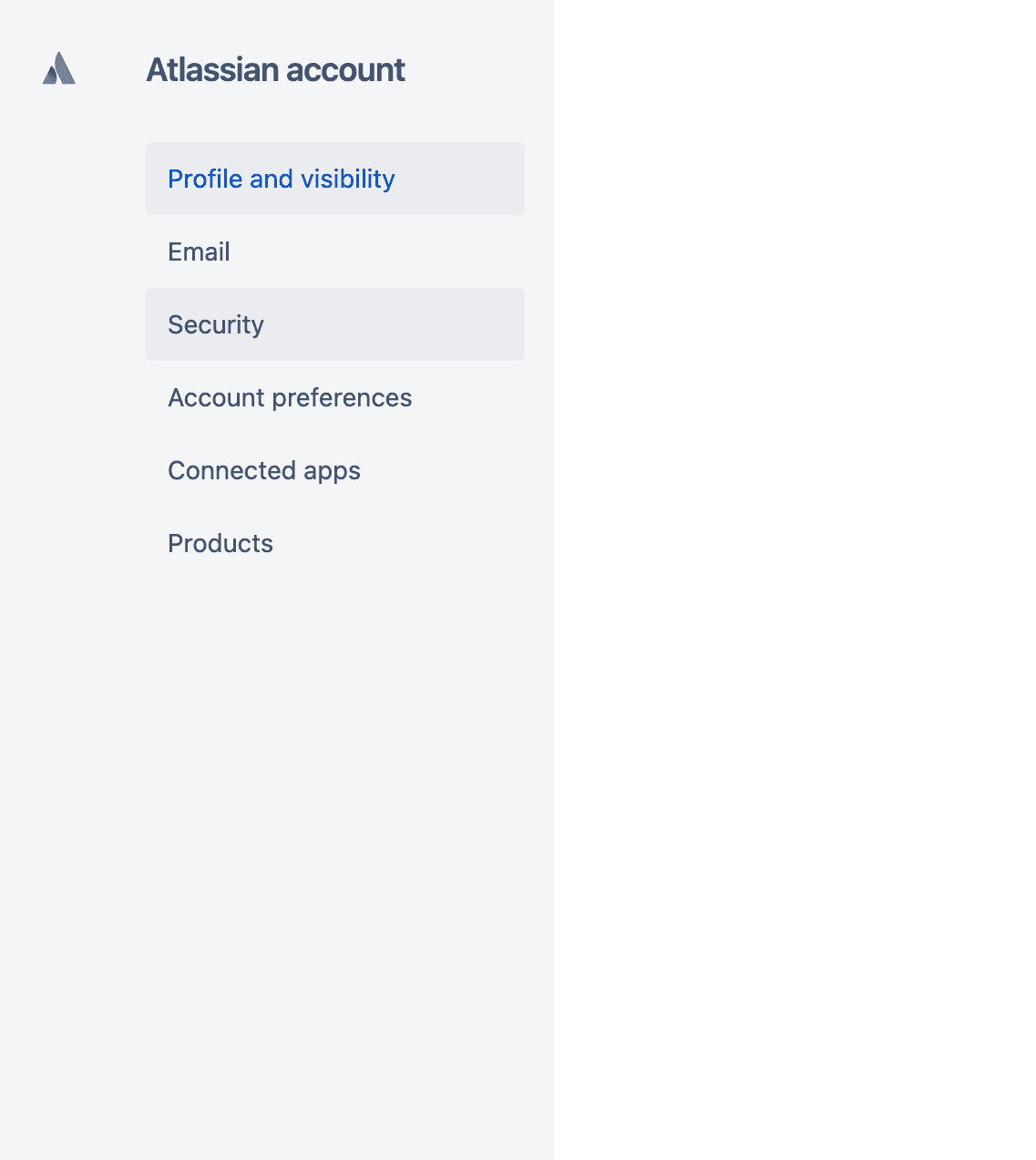Screen dimensions: 1036x1160
Task: Click the Security sidebar link
Action: click(335, 324)
